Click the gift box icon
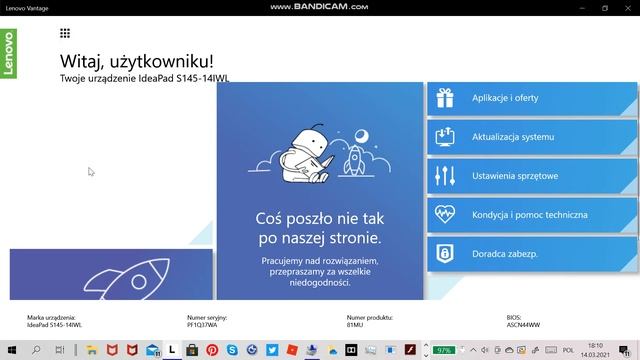The width and height of the screenshot is (640, 360). tap(445, 98)
